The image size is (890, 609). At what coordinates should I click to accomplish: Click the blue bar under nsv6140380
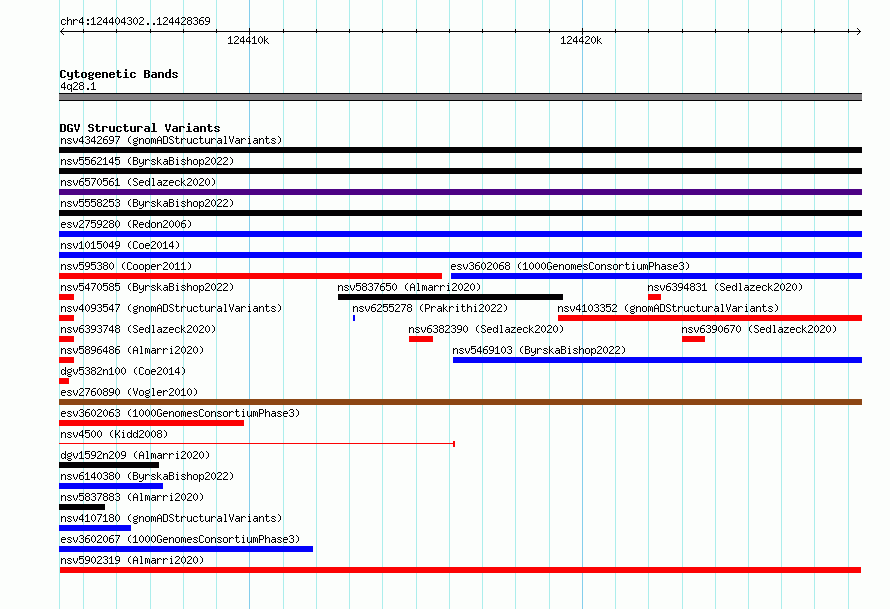pyautogui.click(x=111, y=486)
